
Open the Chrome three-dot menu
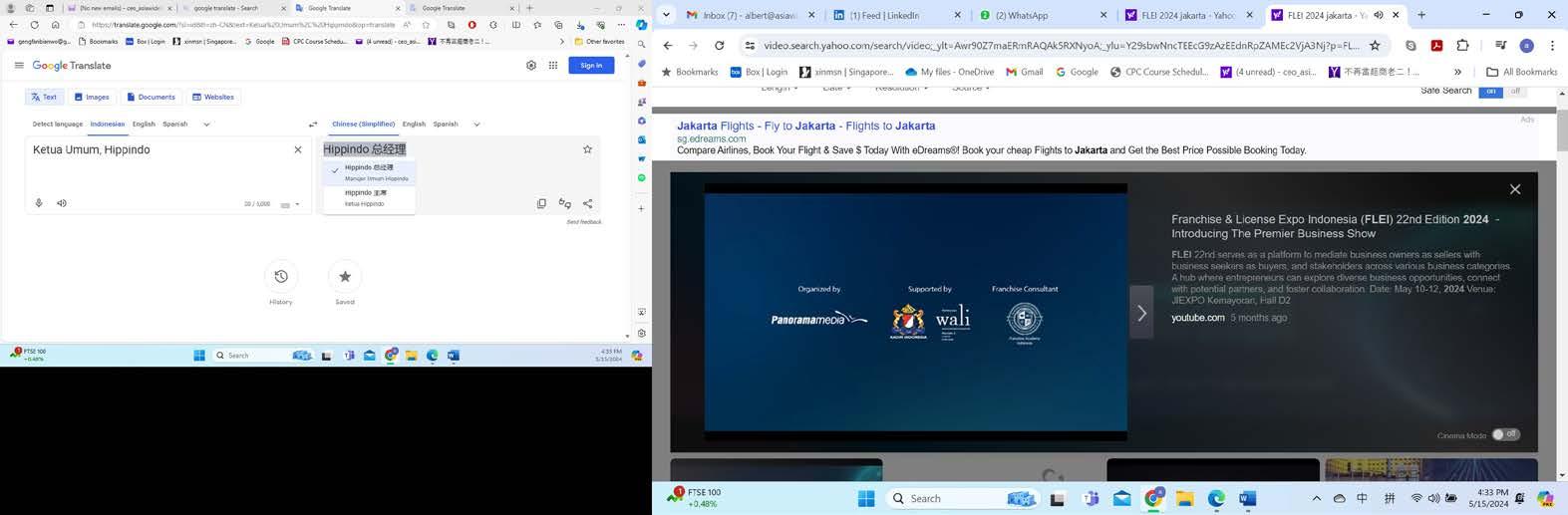(x=1552, y=45)
